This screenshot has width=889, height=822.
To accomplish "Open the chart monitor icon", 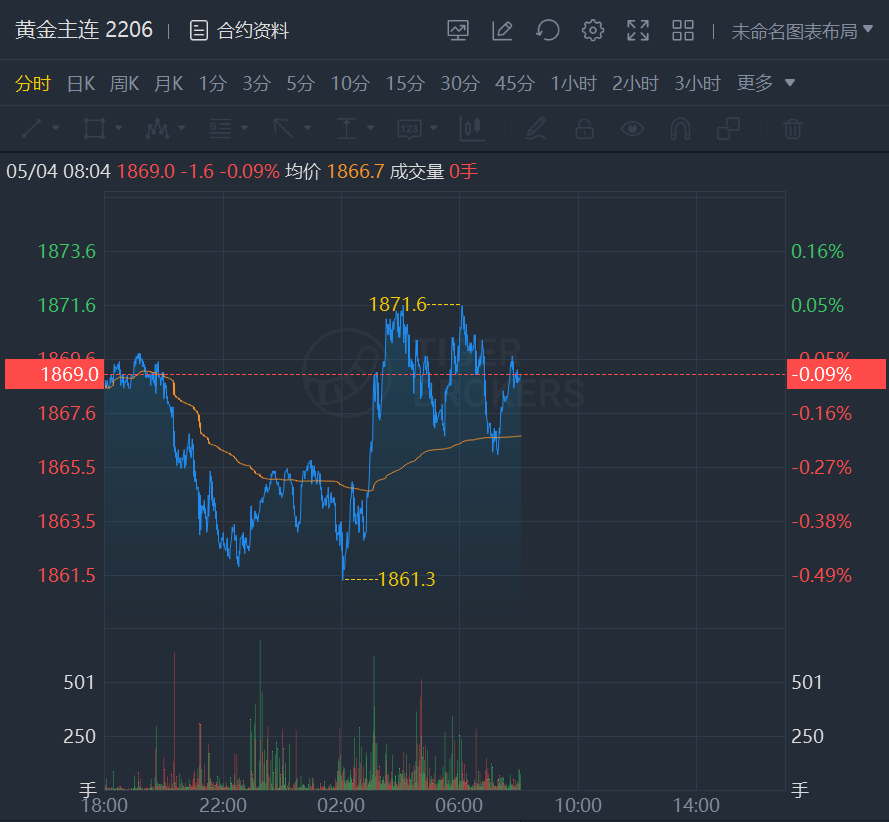I will (458, 31).
